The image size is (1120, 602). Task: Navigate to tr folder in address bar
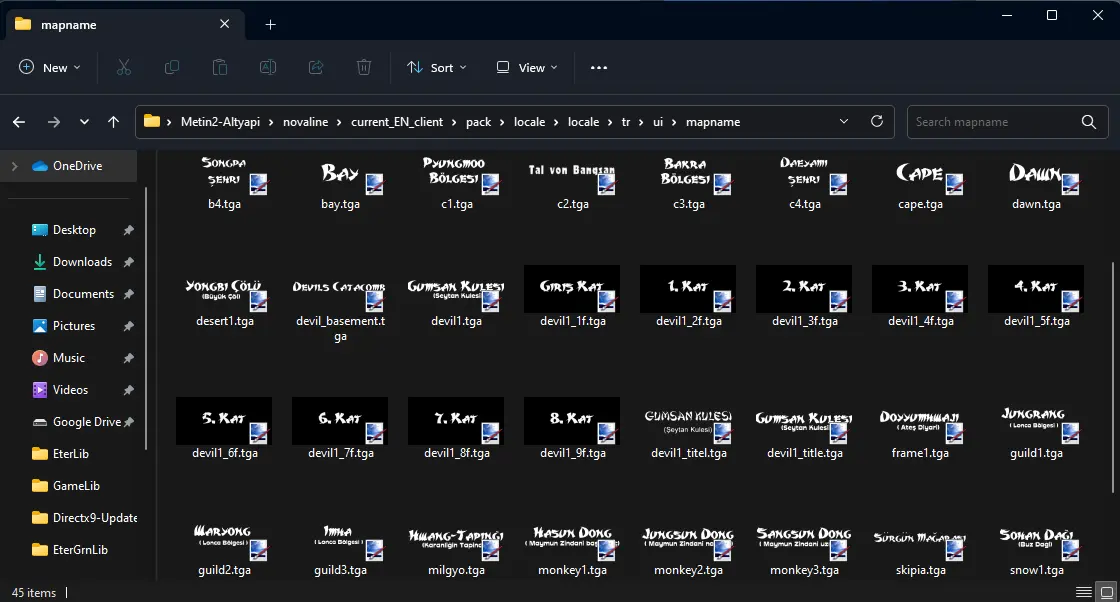tap(626, 122)
